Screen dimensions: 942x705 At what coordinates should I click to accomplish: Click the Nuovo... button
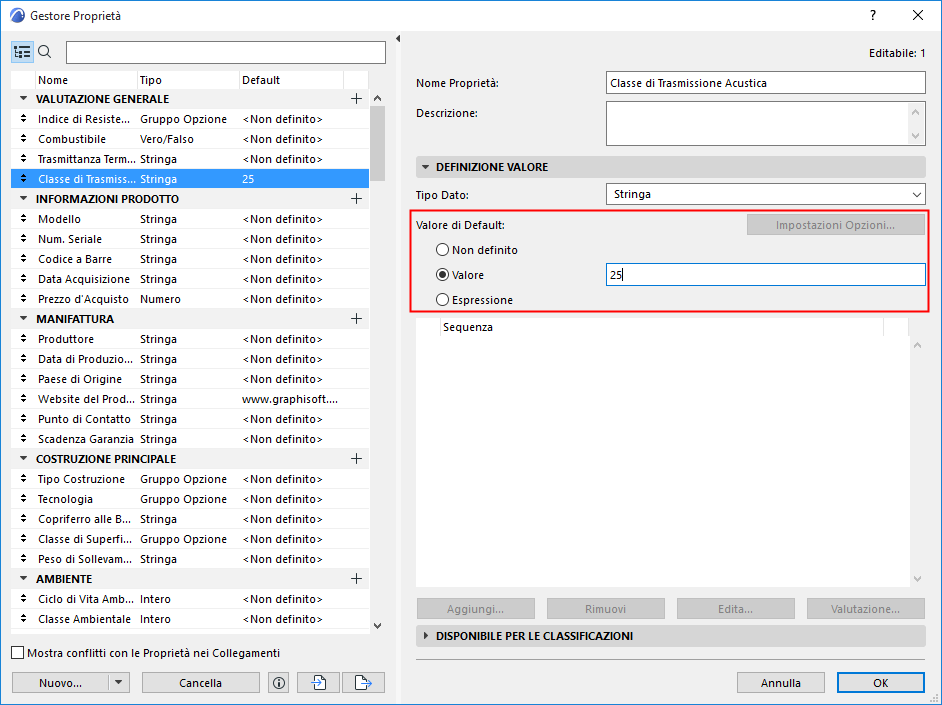coord(60,683)
